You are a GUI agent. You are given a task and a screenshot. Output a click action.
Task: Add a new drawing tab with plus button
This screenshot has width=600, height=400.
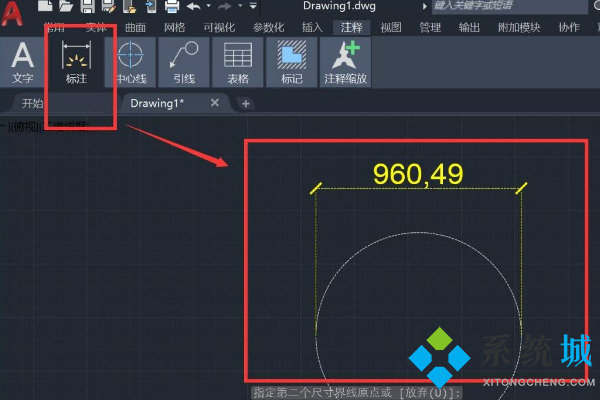coord(246,103)
